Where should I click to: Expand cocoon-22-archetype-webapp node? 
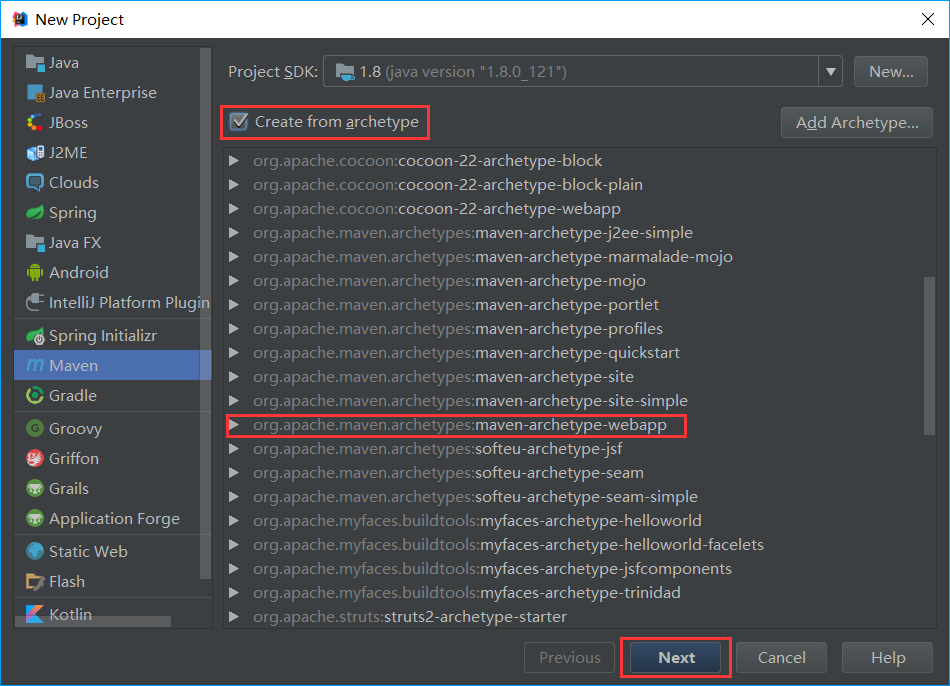[233, 208]
